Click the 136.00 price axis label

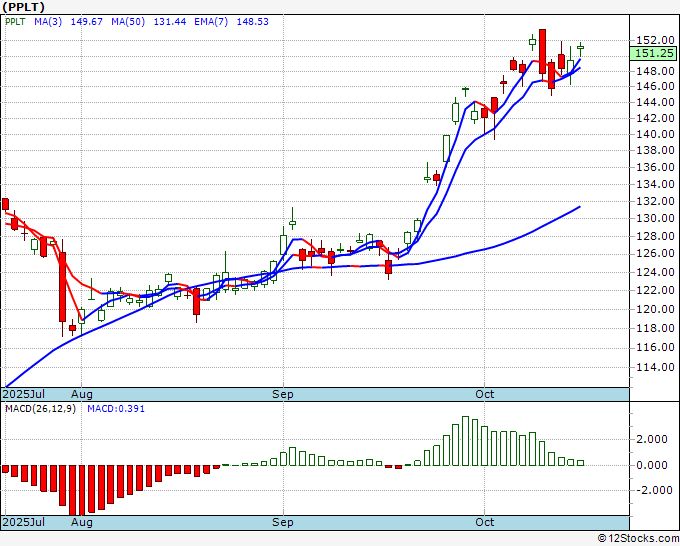click(x=655, y=167)
